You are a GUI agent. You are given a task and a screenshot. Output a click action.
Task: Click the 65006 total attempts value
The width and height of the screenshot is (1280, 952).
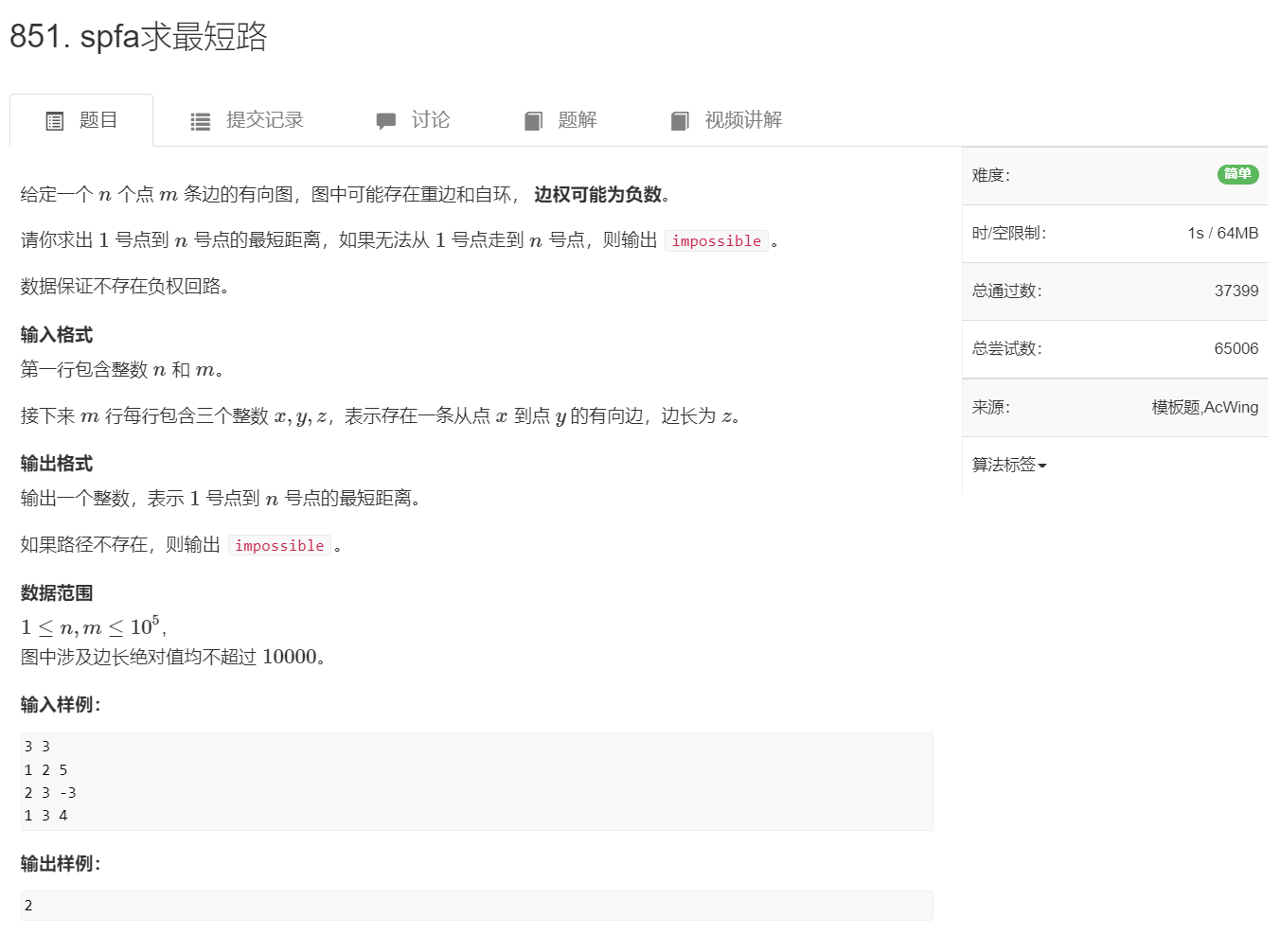click(1236, 348)
